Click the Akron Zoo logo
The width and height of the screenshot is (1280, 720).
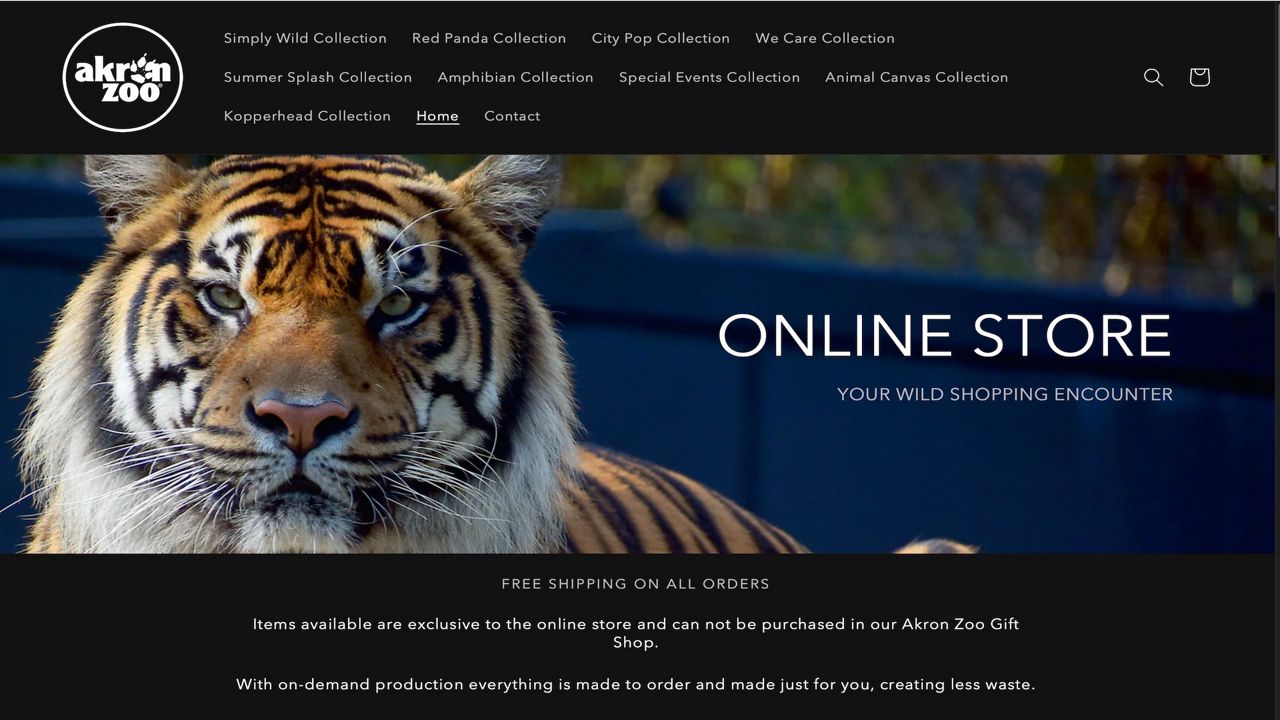point(122,77)
